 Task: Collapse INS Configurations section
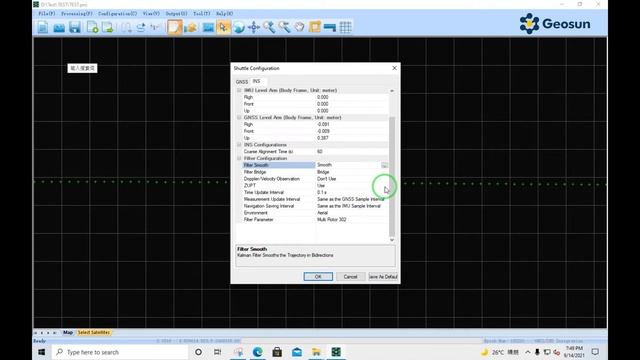239,145
